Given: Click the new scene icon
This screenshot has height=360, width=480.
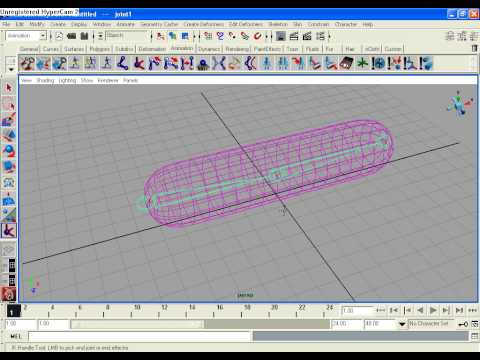Looking at the screenshot, I should [59, 36].
